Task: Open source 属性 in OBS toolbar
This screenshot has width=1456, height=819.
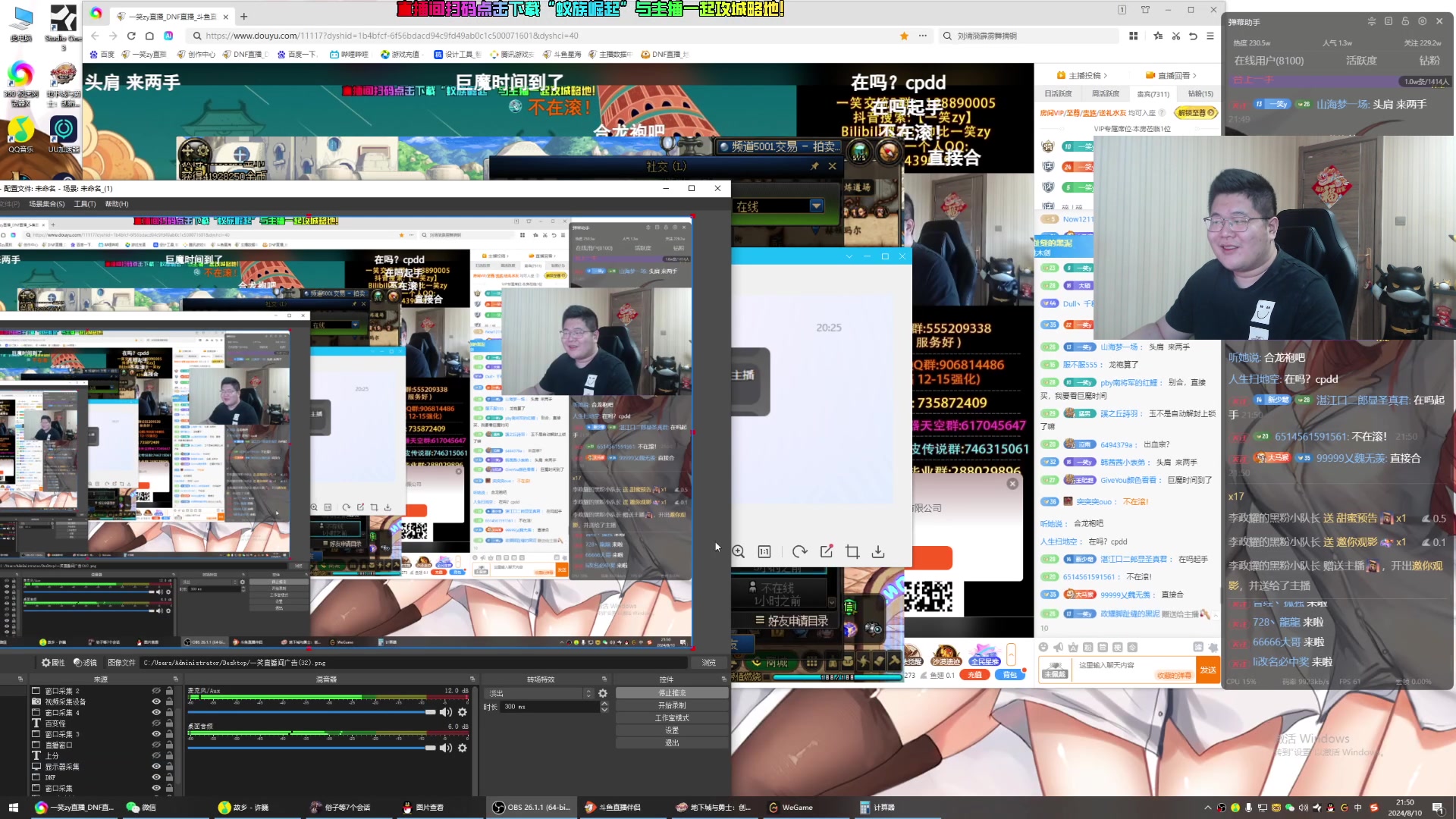Action: click(53, 663)
